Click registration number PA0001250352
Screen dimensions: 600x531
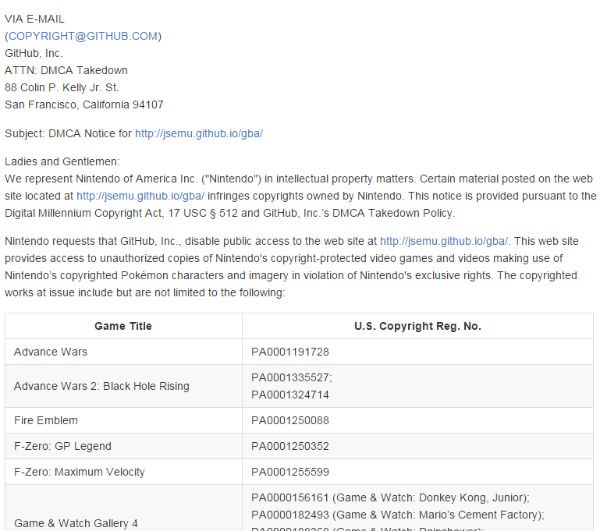290,446
